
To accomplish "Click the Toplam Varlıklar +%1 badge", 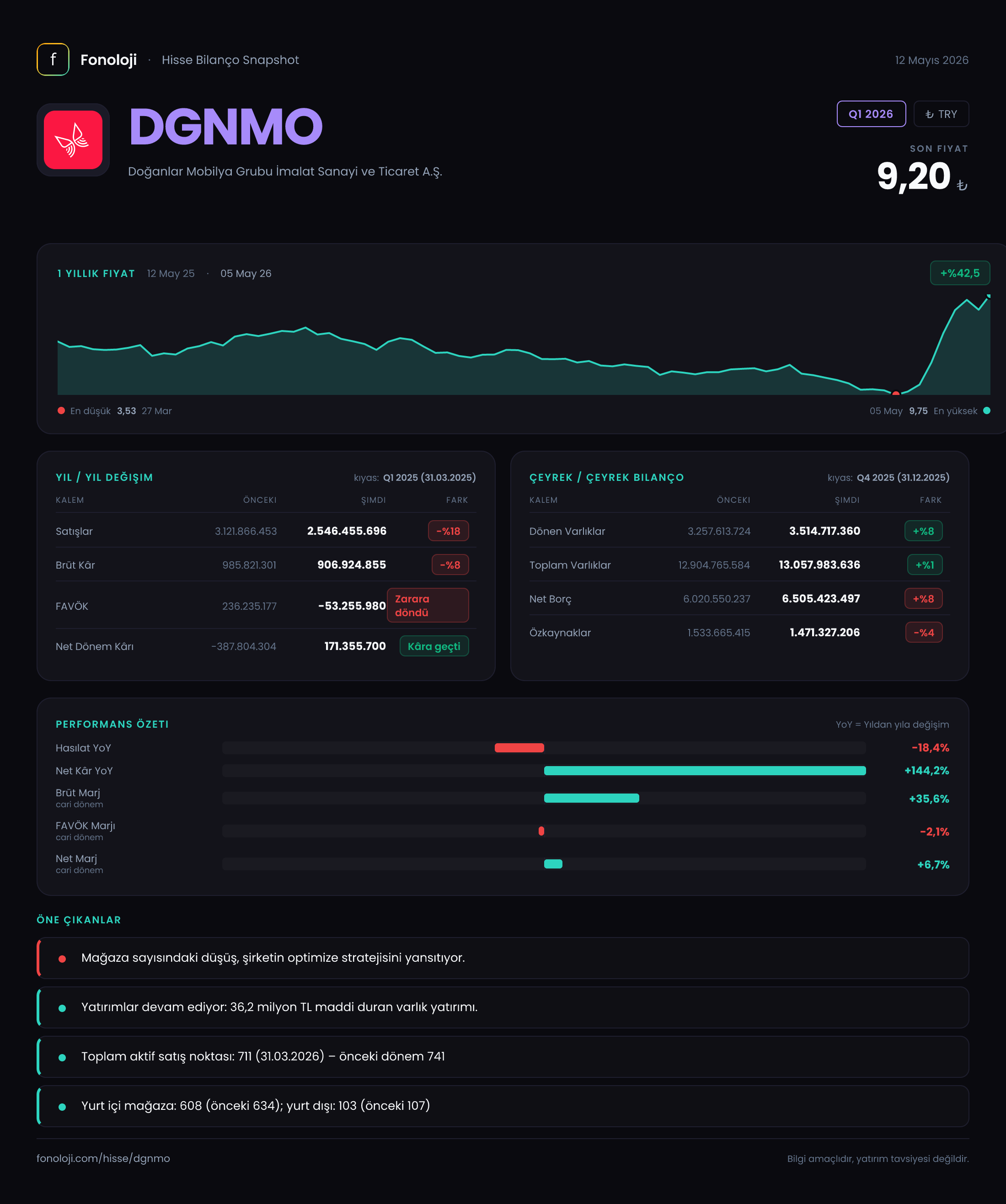I will click(925, 565).
